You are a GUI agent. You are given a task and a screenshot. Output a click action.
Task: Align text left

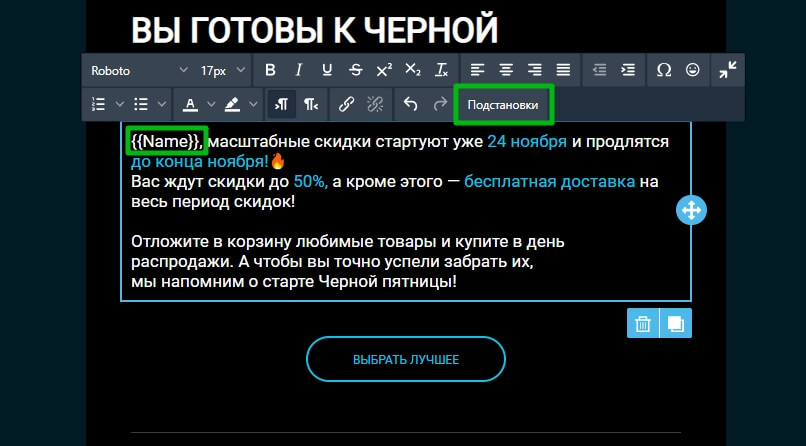478,70
